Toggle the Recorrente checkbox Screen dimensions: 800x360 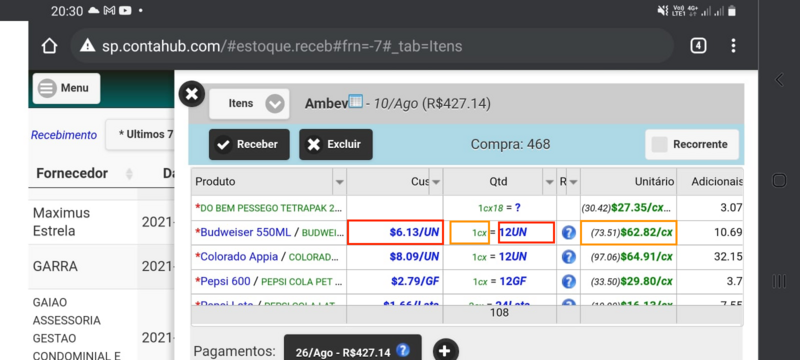tap(692, 144)
